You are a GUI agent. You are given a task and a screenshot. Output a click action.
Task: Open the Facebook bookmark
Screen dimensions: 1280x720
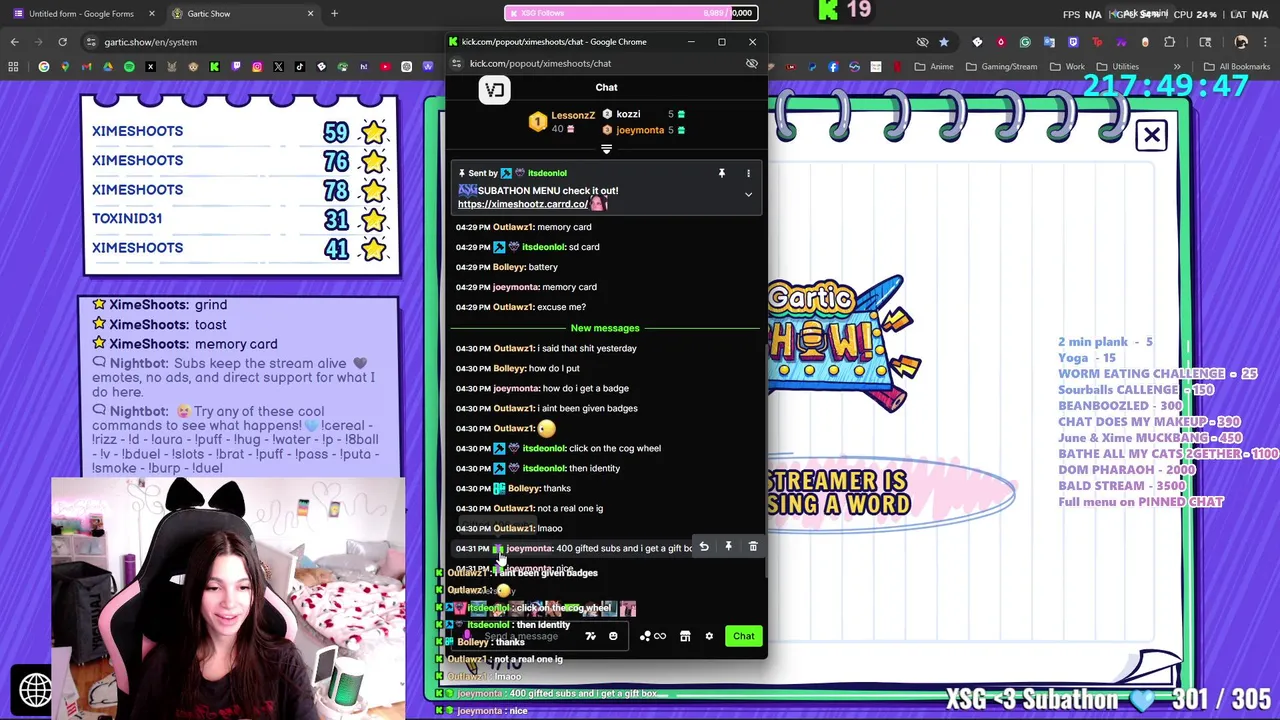[833, 67]
